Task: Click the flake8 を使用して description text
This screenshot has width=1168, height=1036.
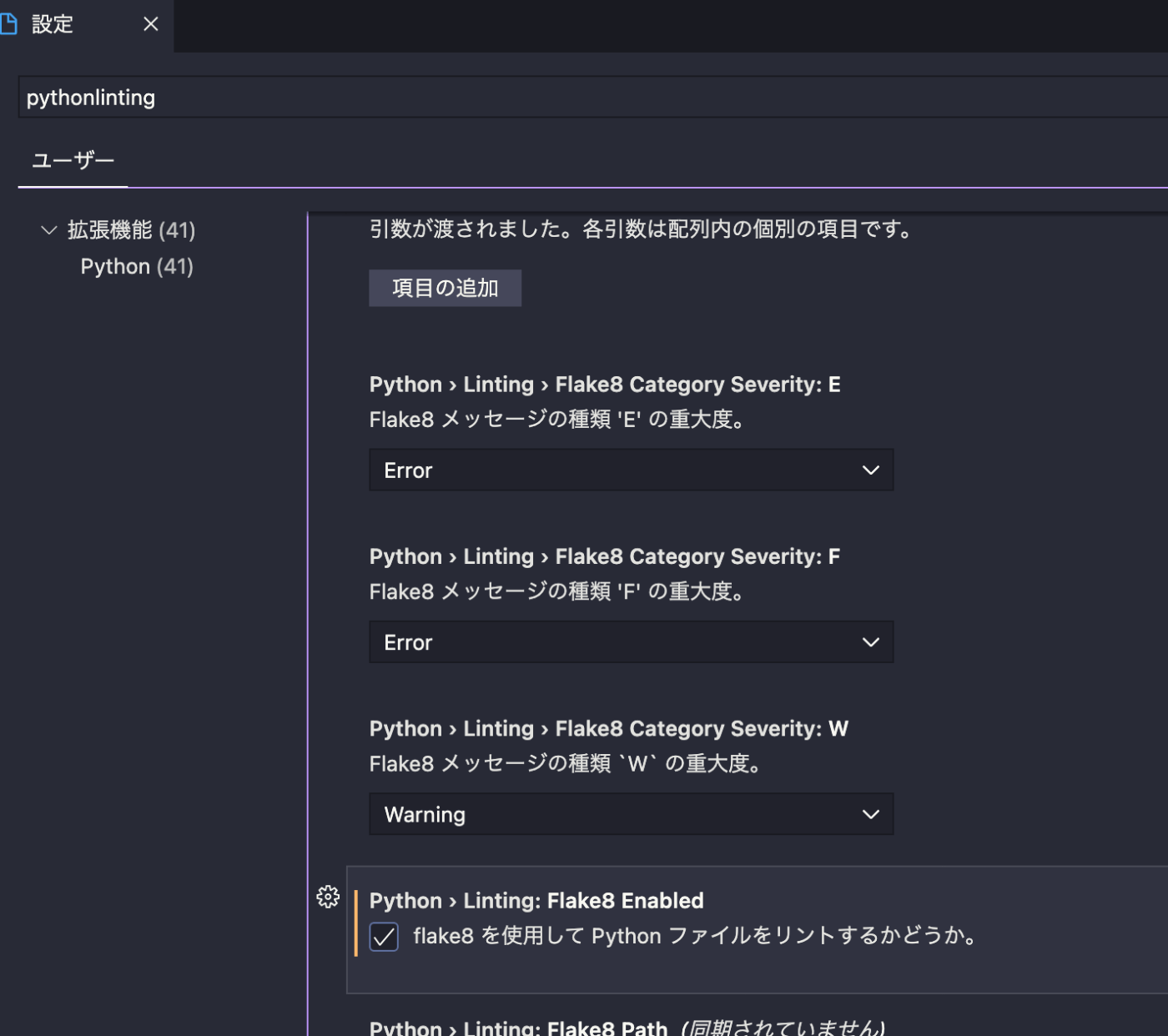Action: point(696,936)
